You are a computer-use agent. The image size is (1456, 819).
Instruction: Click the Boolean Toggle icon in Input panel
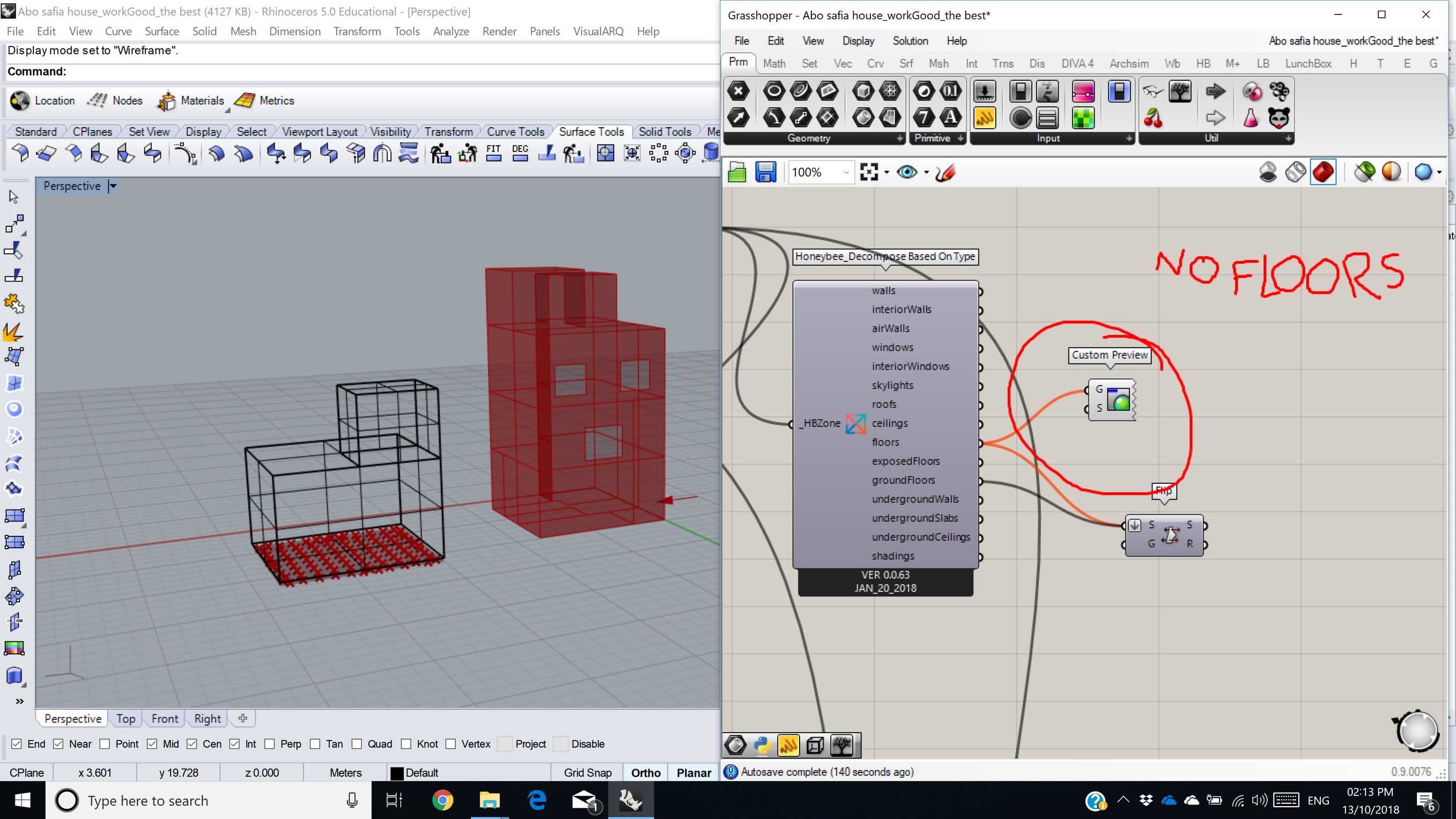pos(1020,91)
